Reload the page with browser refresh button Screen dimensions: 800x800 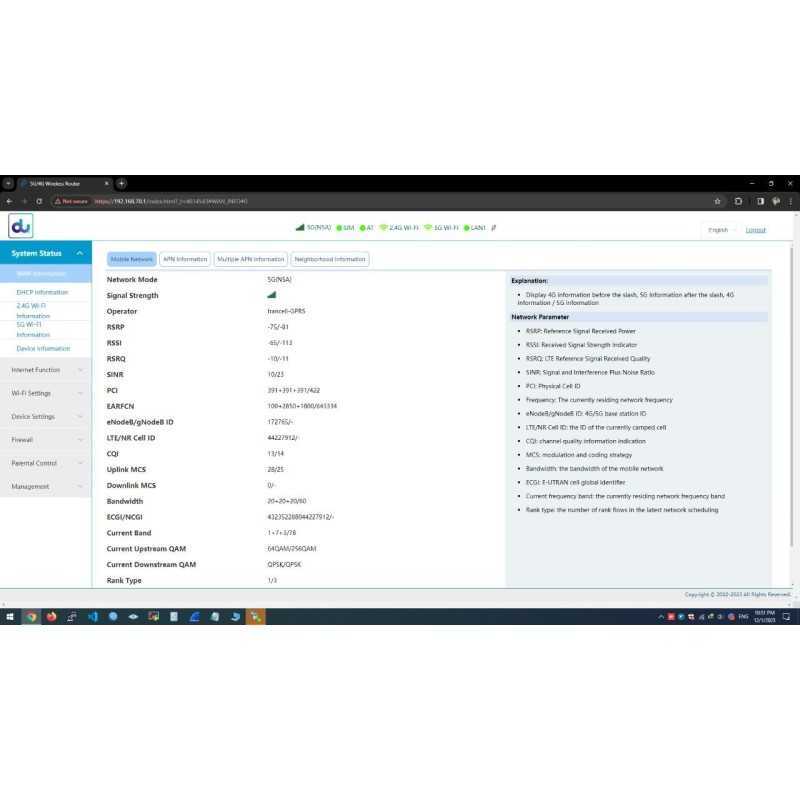coord(39,201)
